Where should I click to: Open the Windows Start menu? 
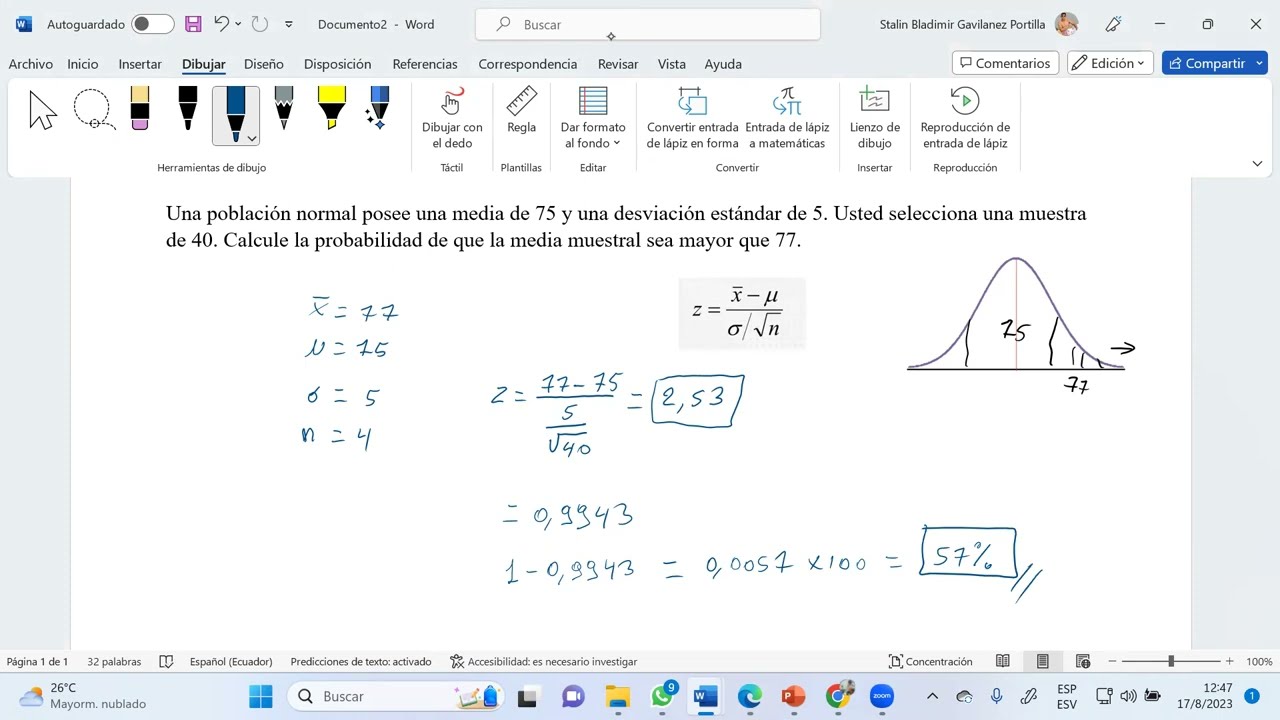tap(261, 696)
